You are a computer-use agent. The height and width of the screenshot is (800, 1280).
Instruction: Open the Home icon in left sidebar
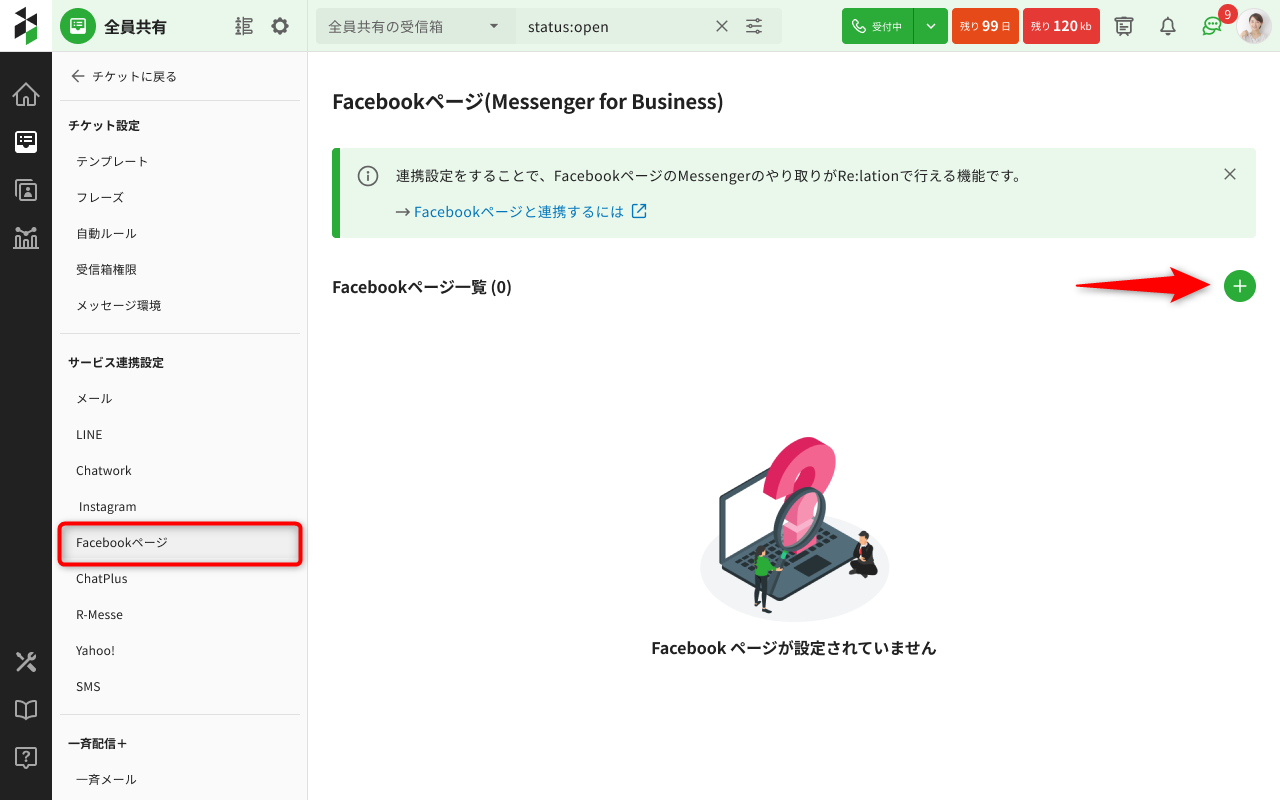[x=26, y=95]
